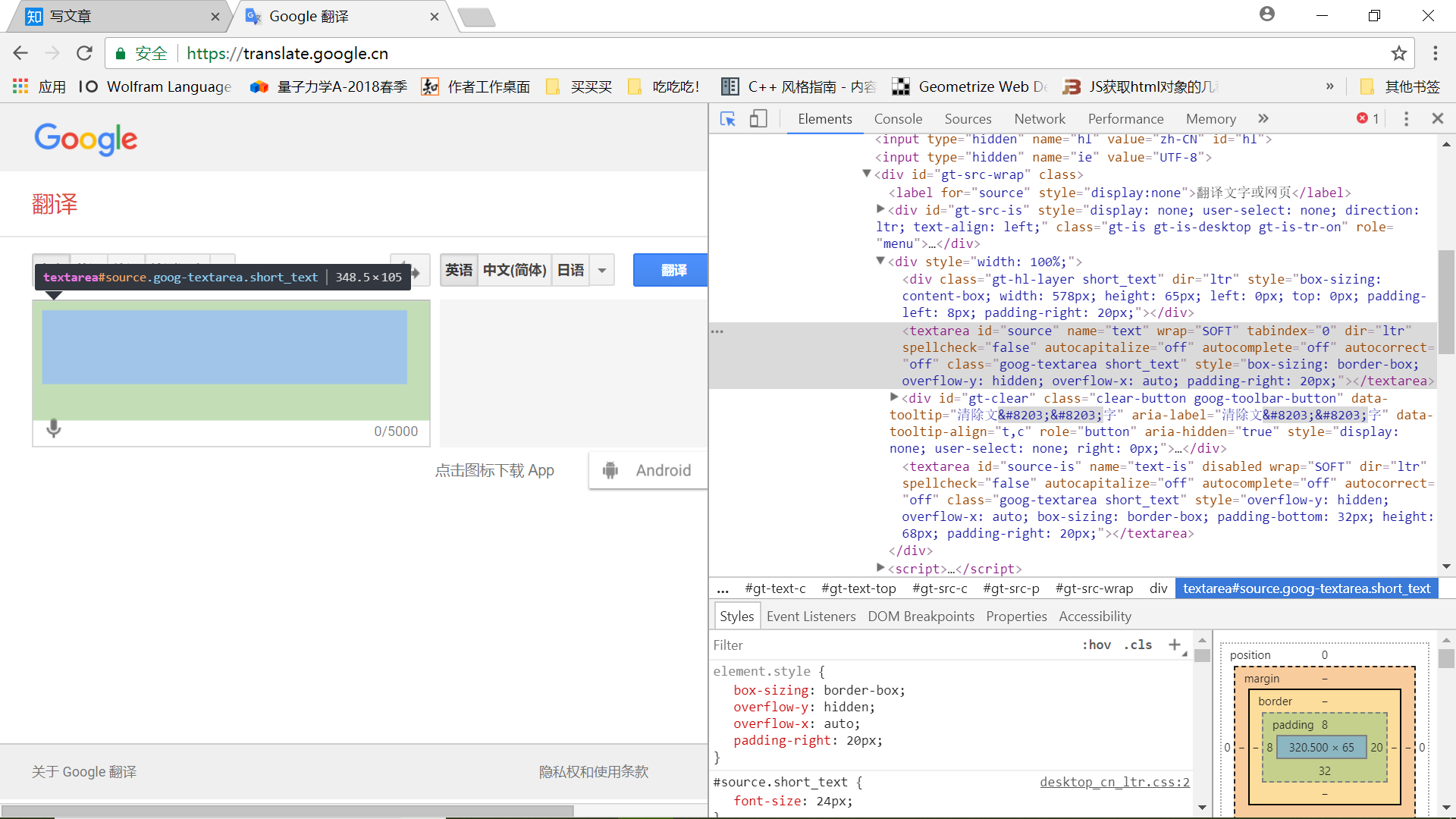The height and width of the screenshot is (819, 1456).
Task: Toggle the device toolbar icon in DevTools
Action: click(758, 119)
